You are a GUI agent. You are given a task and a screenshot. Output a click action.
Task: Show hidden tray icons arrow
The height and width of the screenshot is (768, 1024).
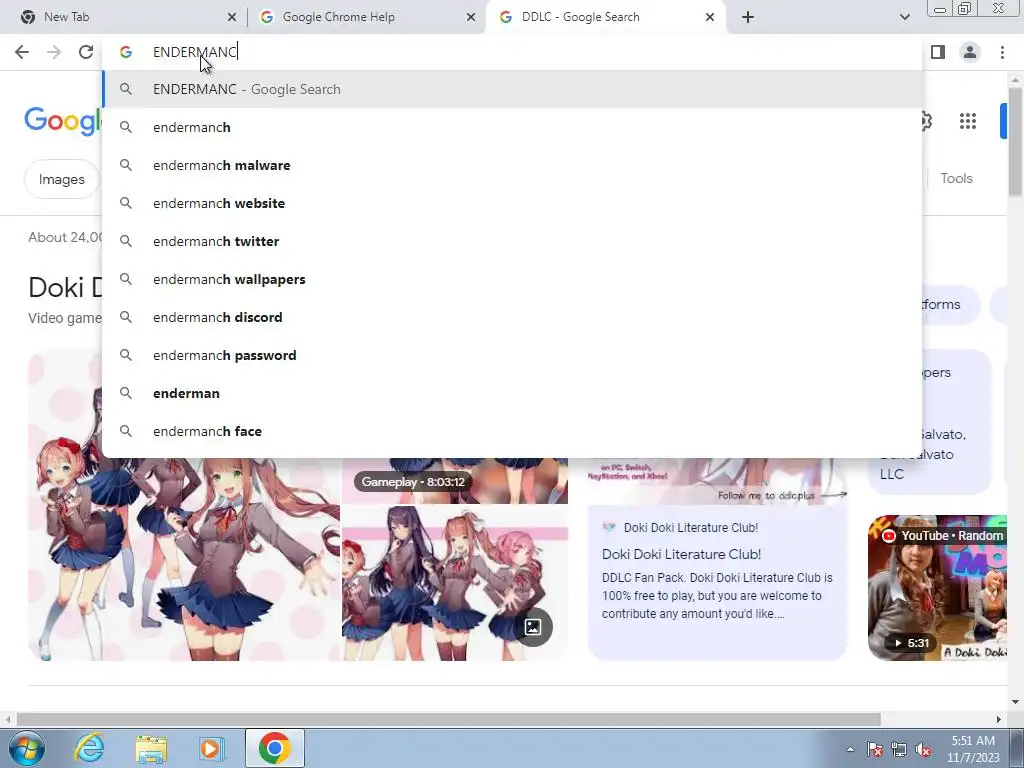(x=850, y=749)
